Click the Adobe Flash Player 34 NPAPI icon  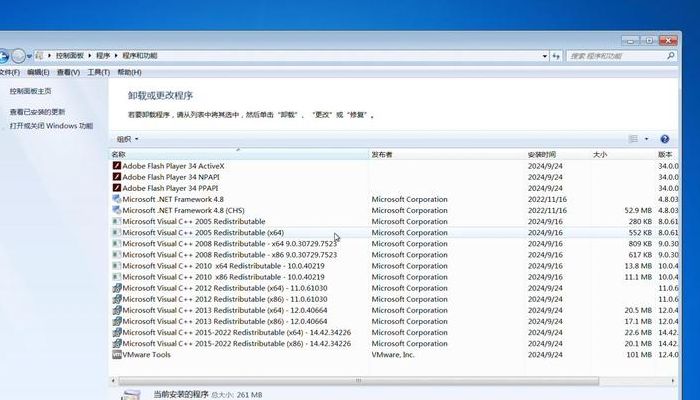(x=117, y=177)
